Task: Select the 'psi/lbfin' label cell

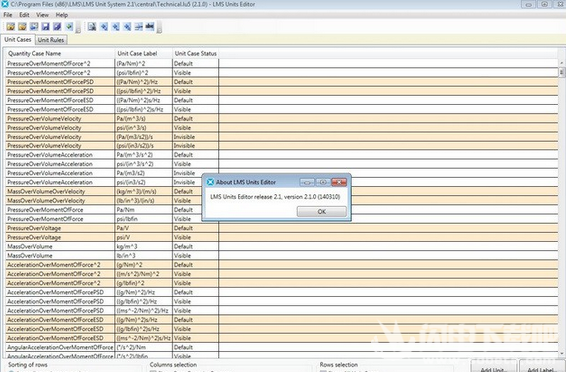Action: [144, 219]
